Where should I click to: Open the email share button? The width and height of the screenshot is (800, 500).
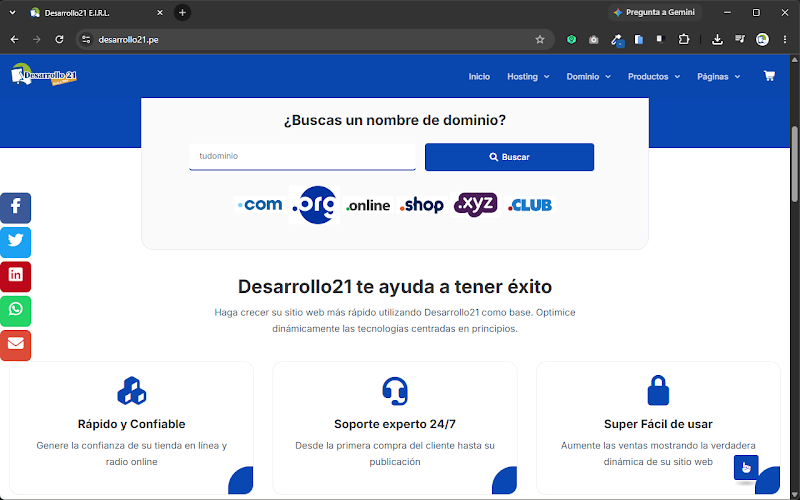coord(15,344)
